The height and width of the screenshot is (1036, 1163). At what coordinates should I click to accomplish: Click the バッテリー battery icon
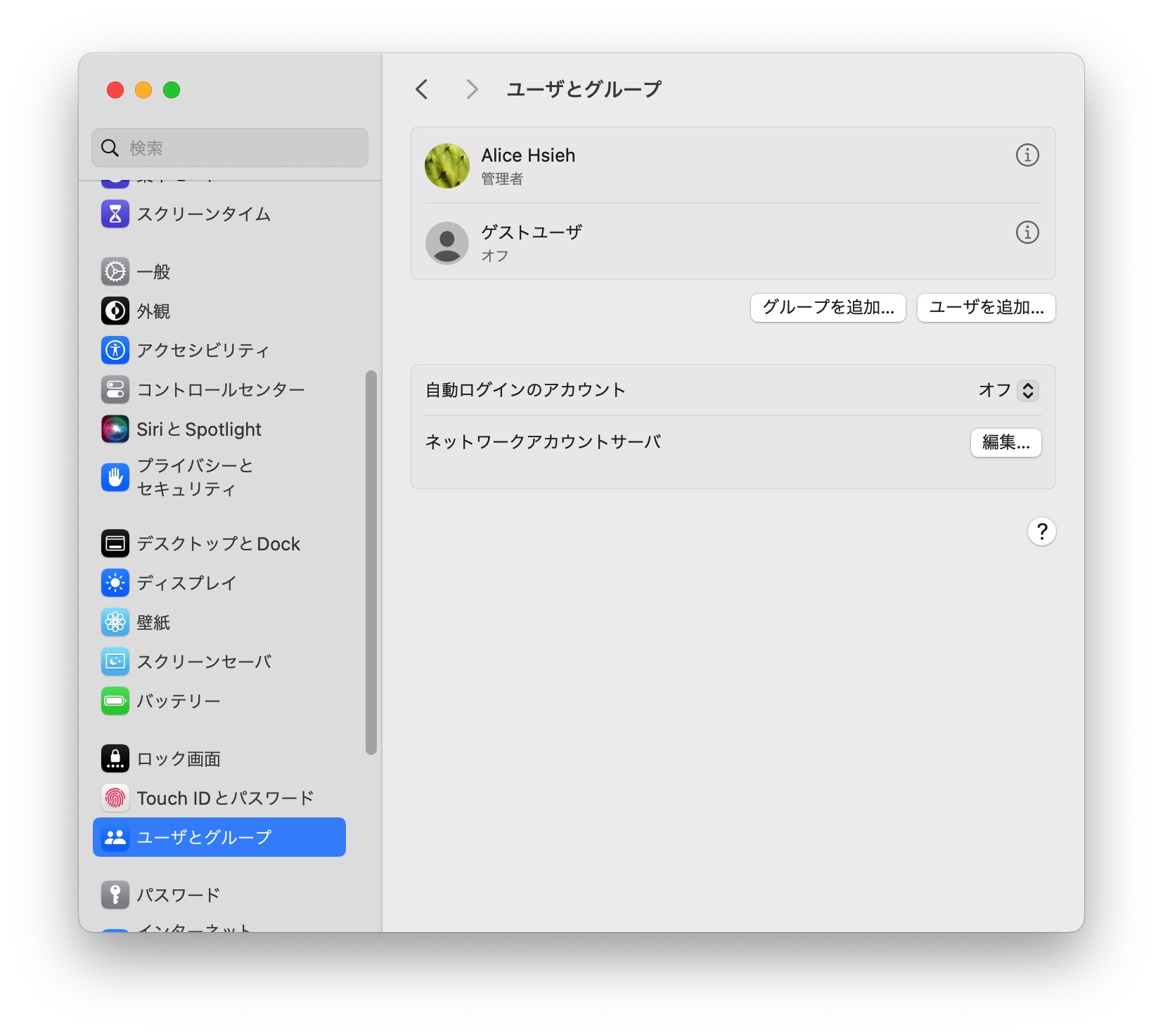[115, 701]
